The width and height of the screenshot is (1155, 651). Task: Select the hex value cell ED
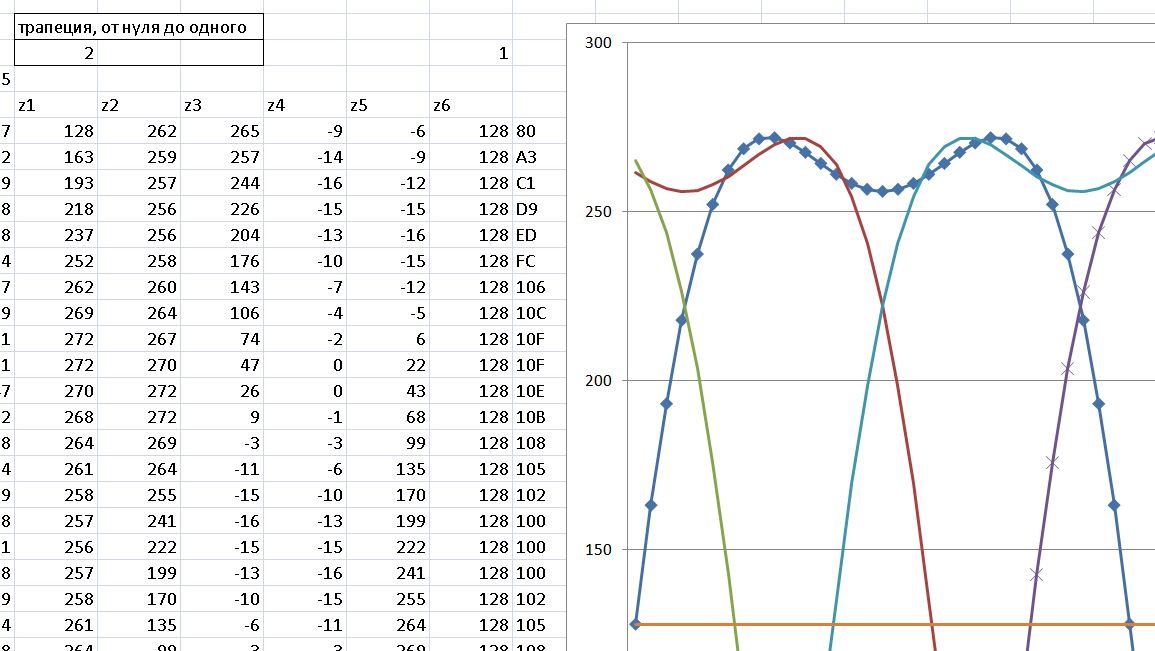click(539, 235)
